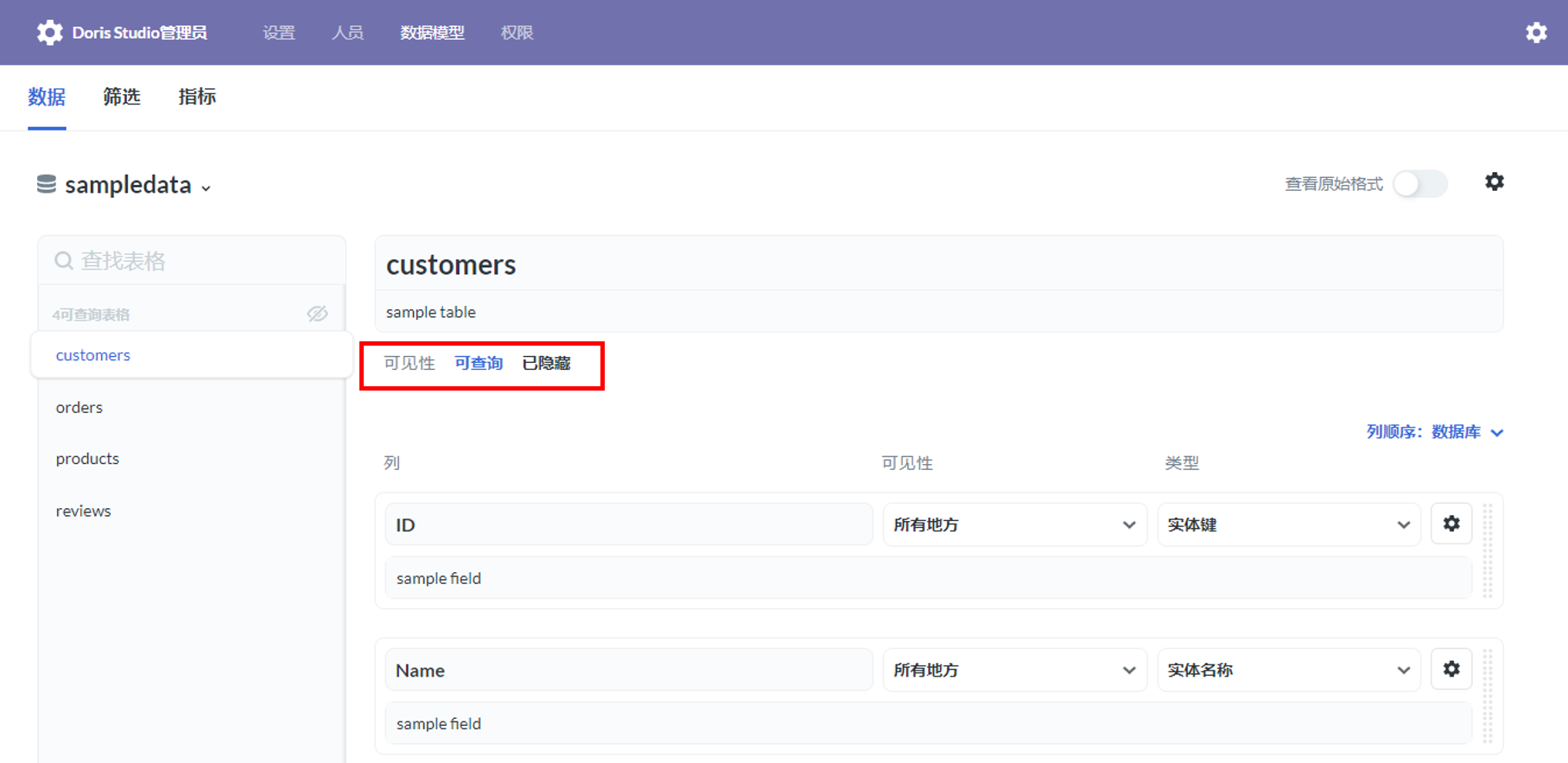Open the 列顺序: 数据库 sort dropdown
The width and height of the screenshot is (1568, 763).
[1435, 432]
